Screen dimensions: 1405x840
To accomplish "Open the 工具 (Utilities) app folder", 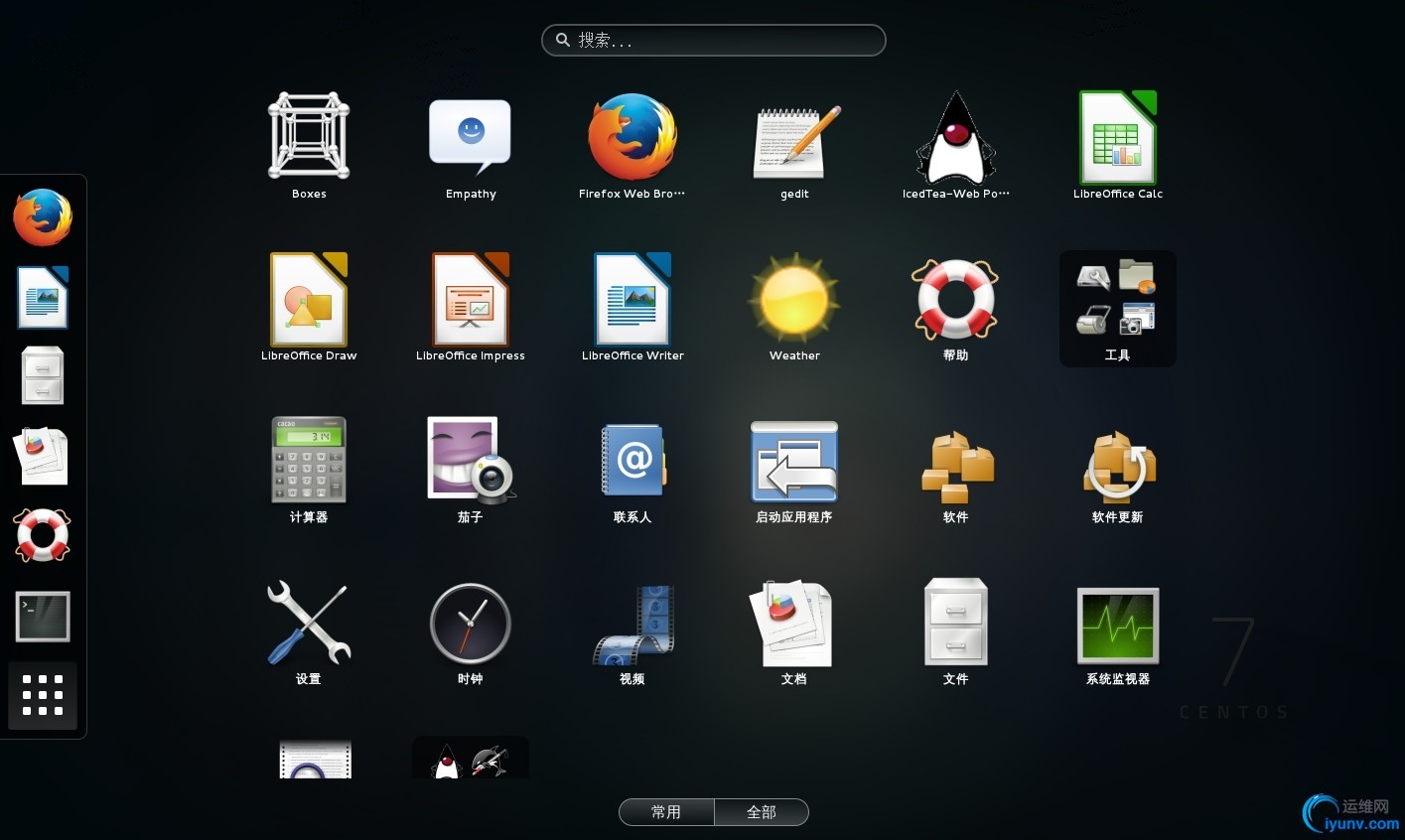I will (1118, 308).
